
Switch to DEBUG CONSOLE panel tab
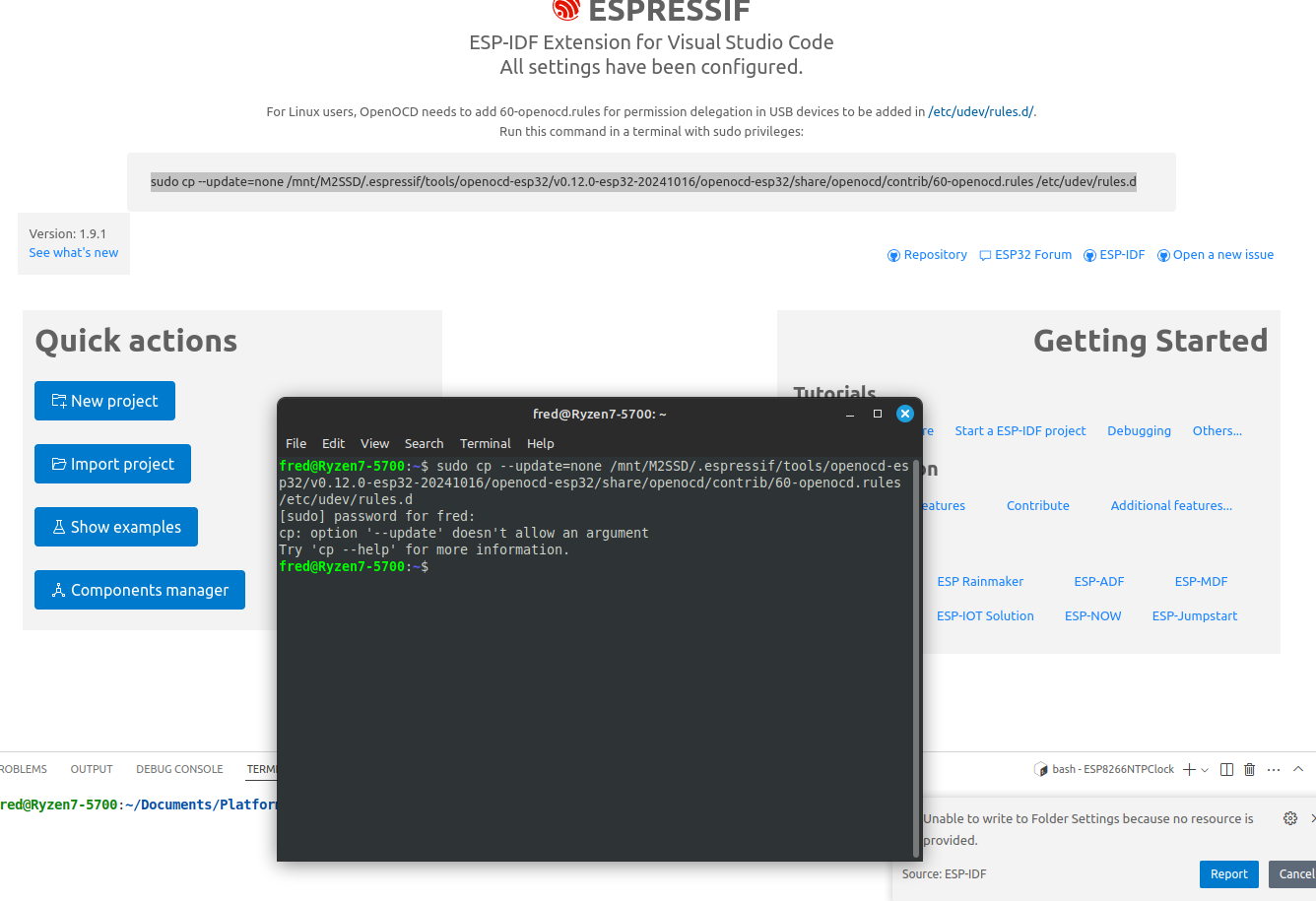click(179, 770)
